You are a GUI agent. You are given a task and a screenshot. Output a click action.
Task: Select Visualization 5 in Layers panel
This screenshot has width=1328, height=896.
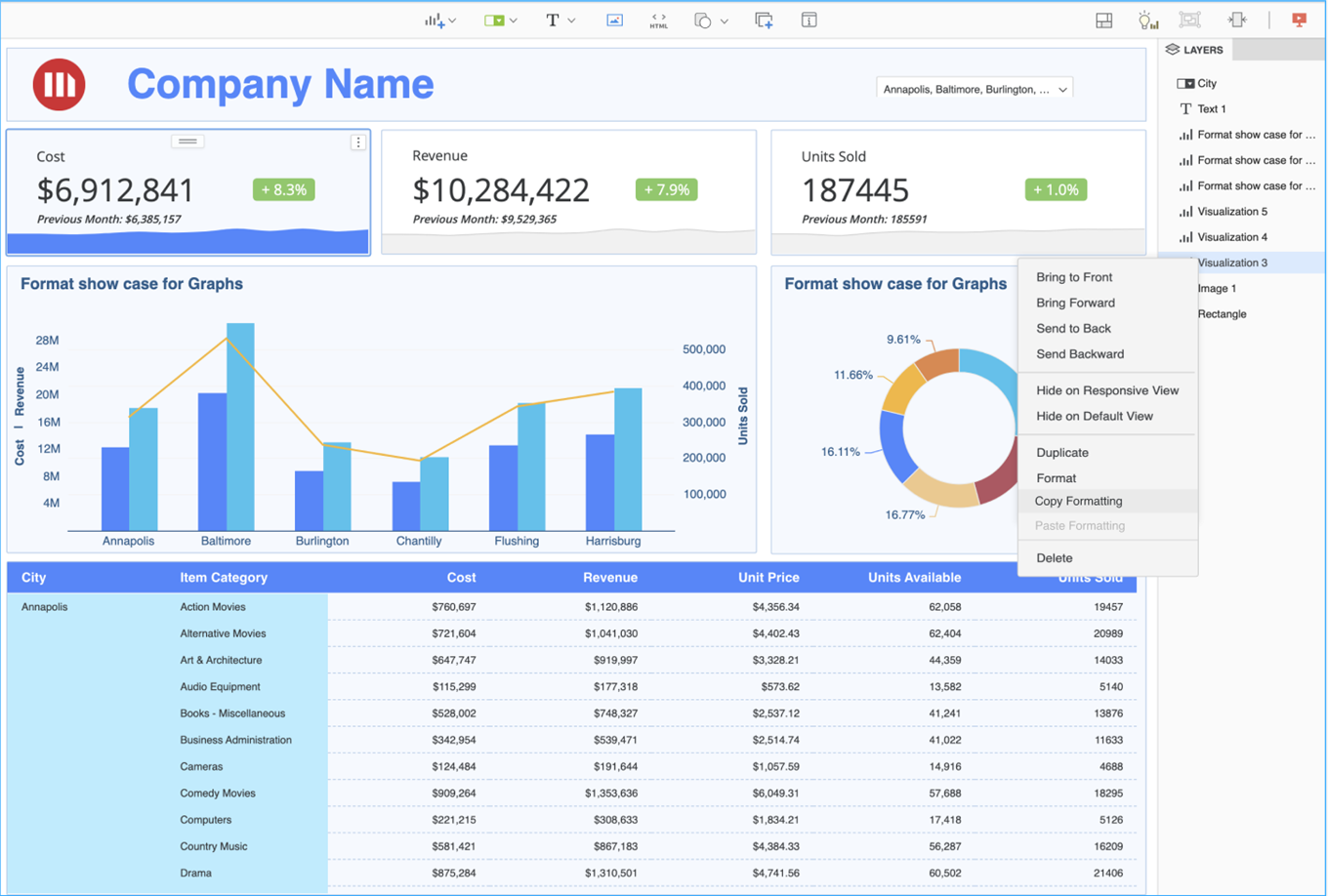1232,212
